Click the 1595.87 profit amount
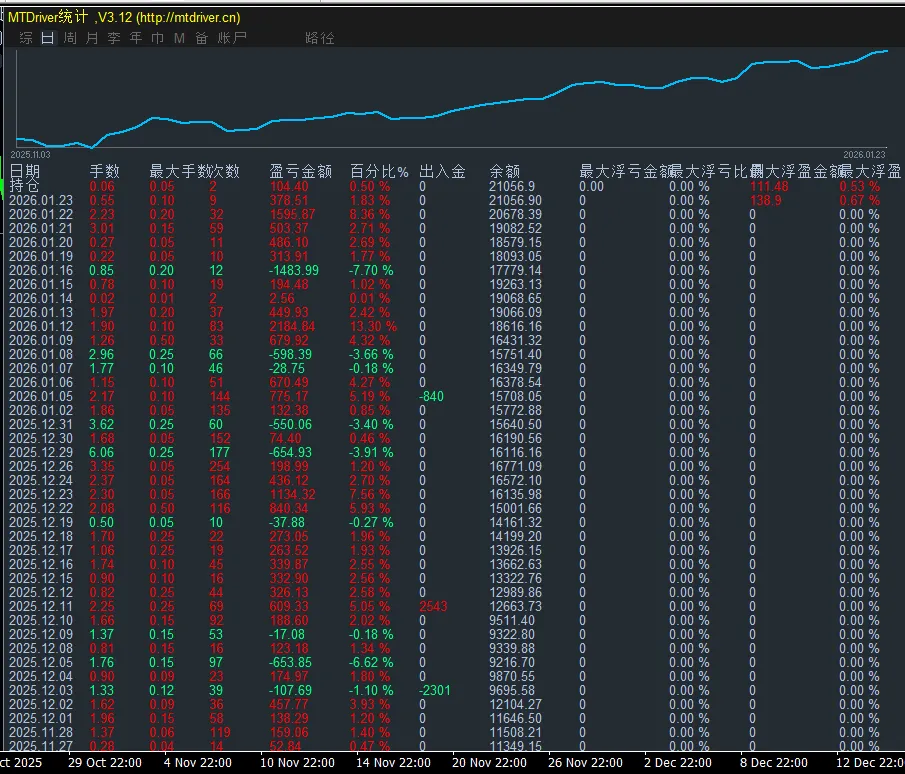The width and height of the screenshot is (905, 774). click(x=293, y=214)
